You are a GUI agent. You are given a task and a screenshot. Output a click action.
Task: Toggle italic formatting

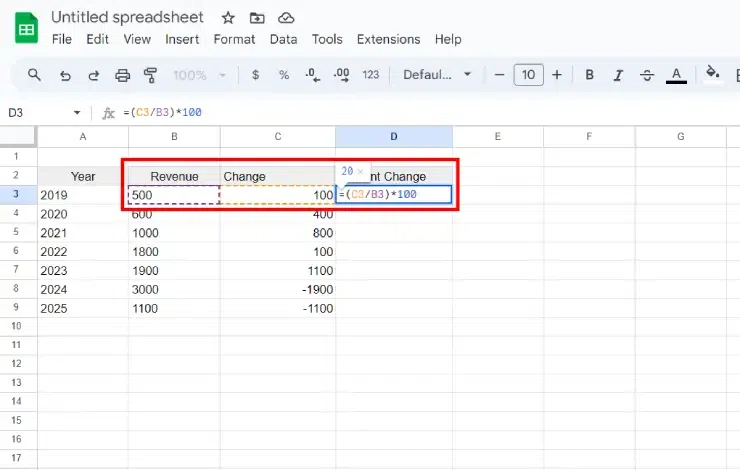coord(618,75)
